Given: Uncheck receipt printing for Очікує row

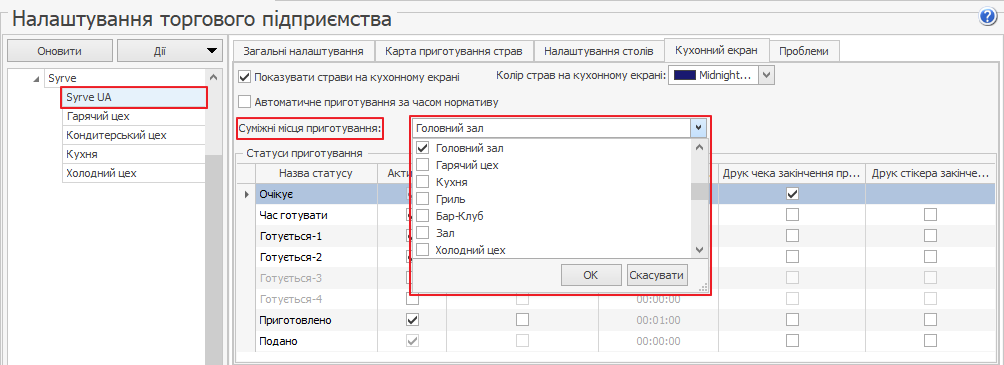Looking at the screenshot, I should coord(793,193).
